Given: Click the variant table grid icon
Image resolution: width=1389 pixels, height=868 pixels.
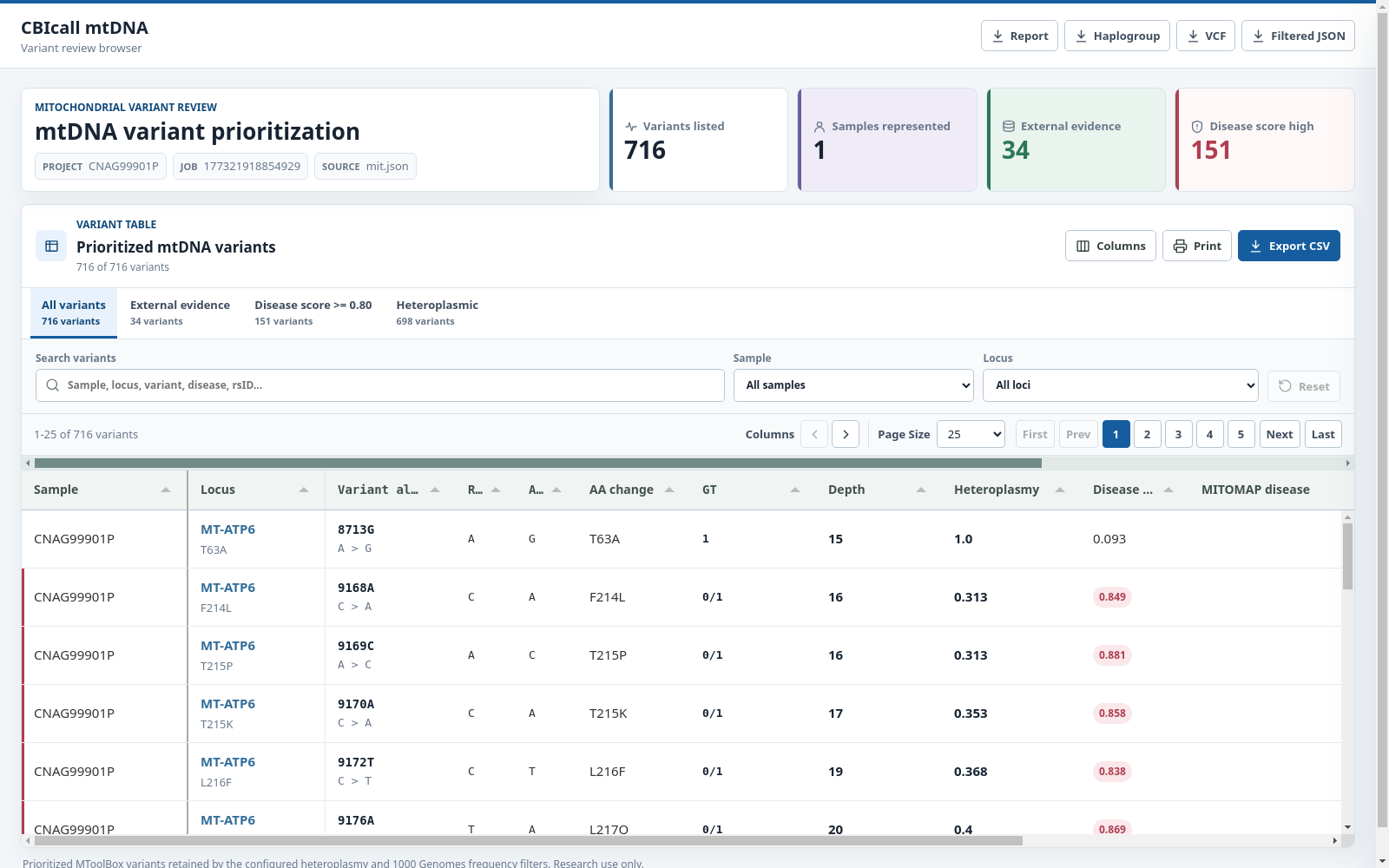Looking at the screenshot, I should coord(51,246).
